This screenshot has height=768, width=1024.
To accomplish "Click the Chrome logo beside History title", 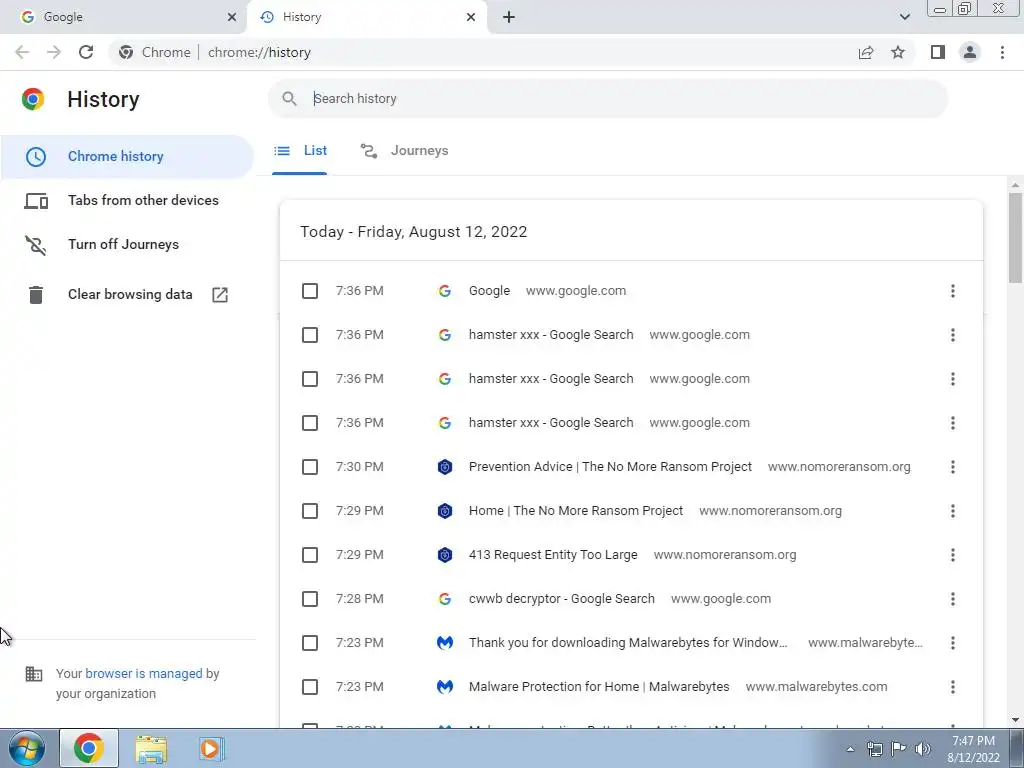I will click(33, 99).
